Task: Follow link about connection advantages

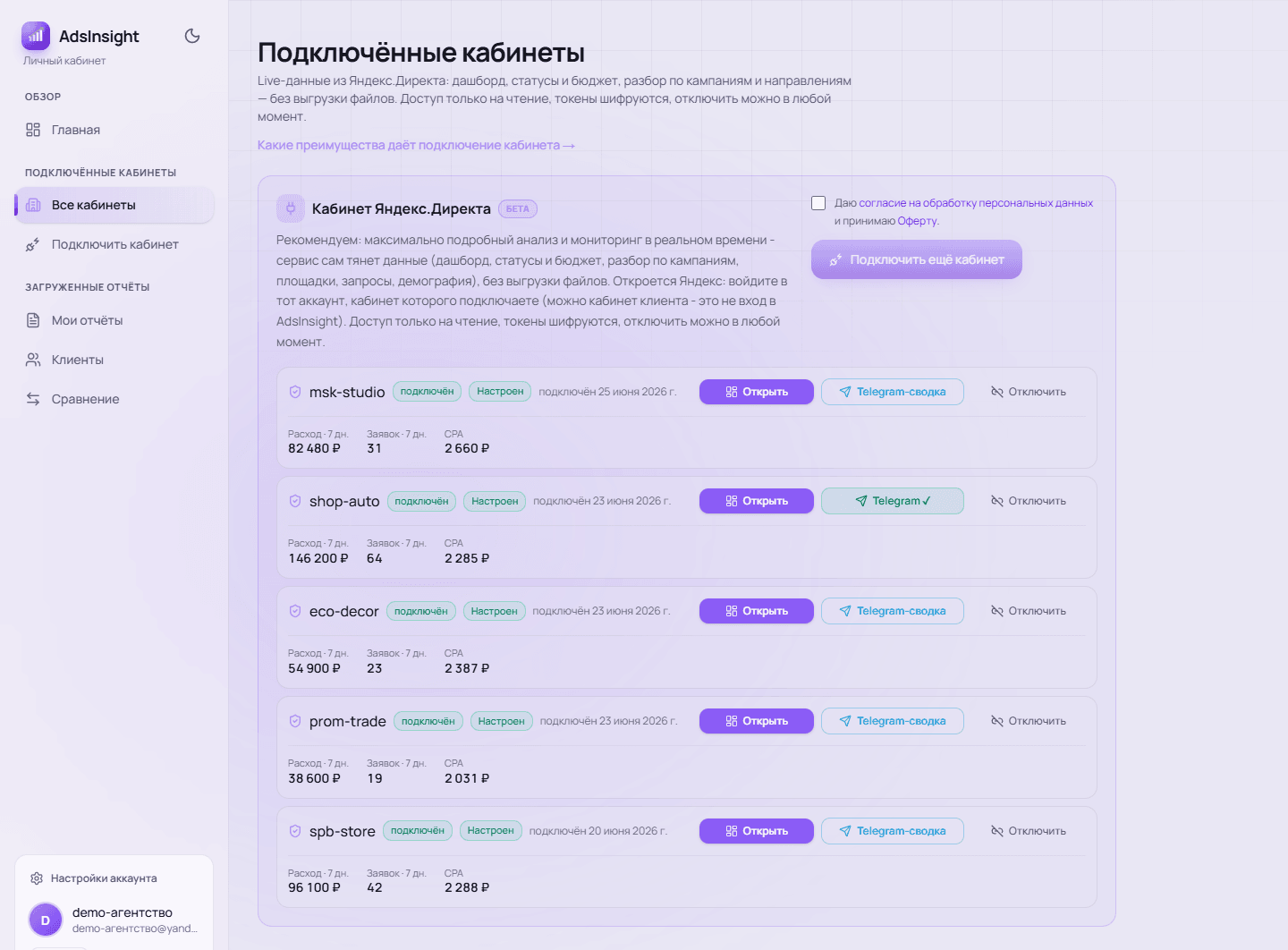Action: tap(416, 145)
